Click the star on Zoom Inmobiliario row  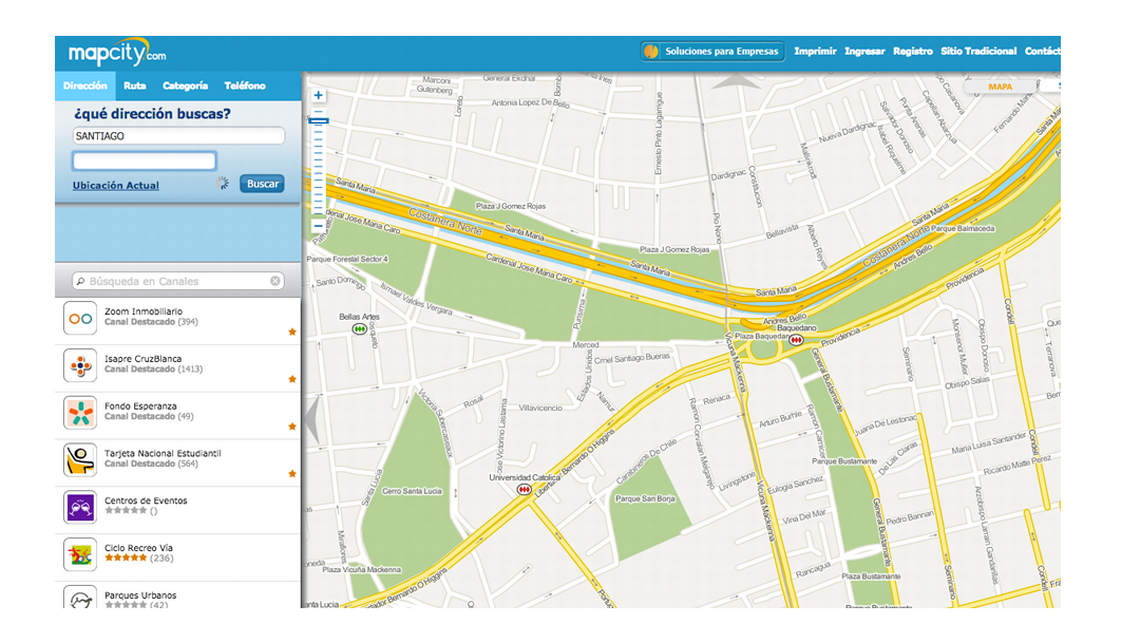(x=292, y=332)
